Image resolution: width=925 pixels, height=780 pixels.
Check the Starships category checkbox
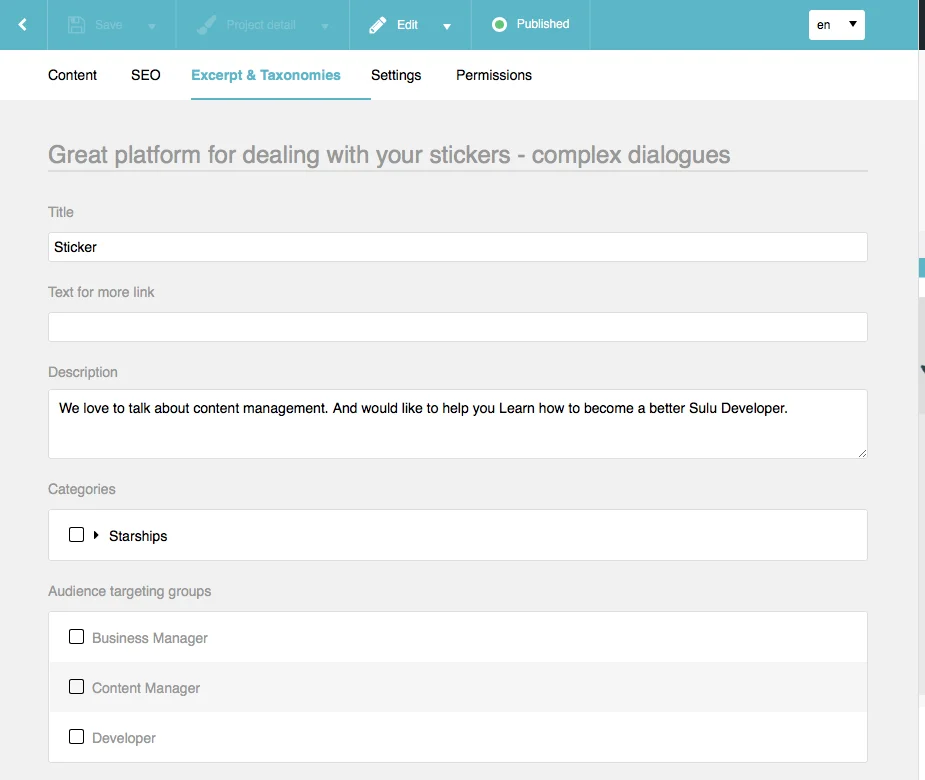point(76,534)
